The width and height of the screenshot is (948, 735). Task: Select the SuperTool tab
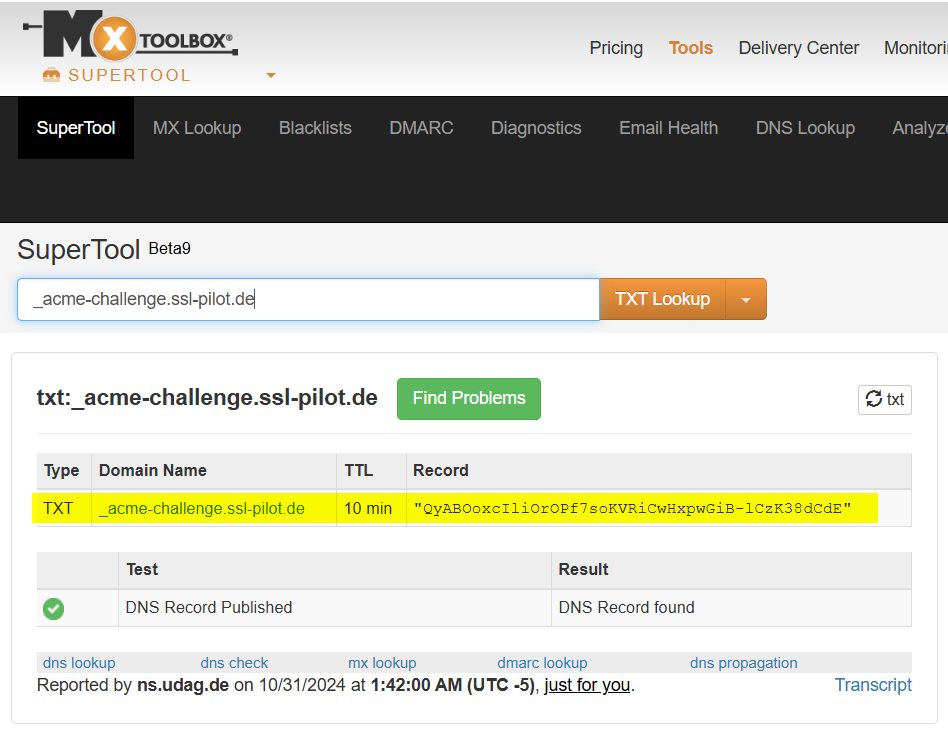click(x=76, y=128)
